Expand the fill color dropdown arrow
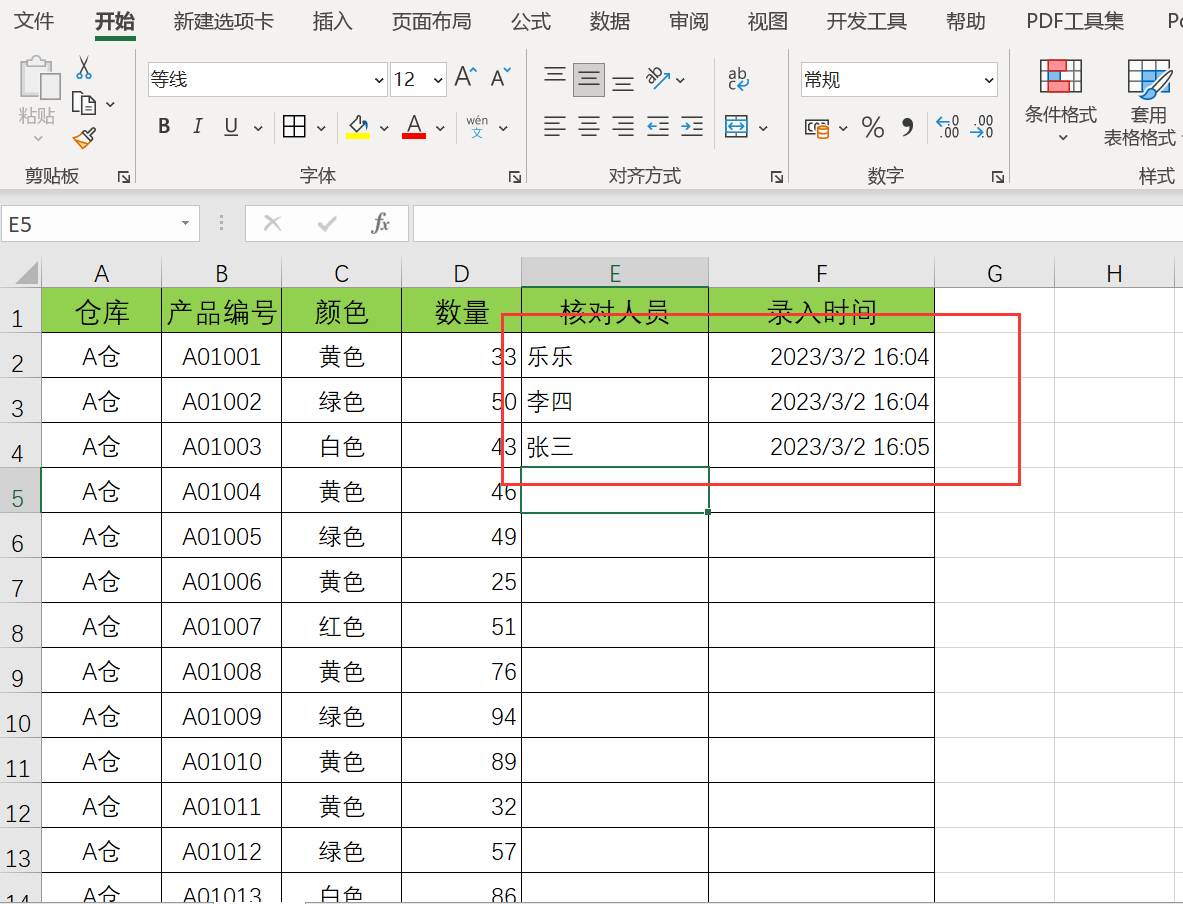Screen dimensions: 1183x904 [x=384, y=128]
